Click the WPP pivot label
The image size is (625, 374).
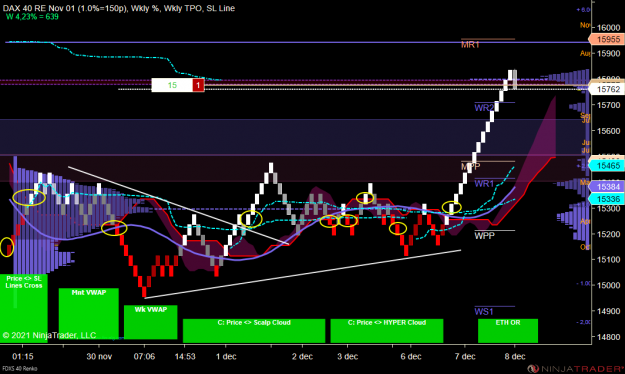(484, 236)
